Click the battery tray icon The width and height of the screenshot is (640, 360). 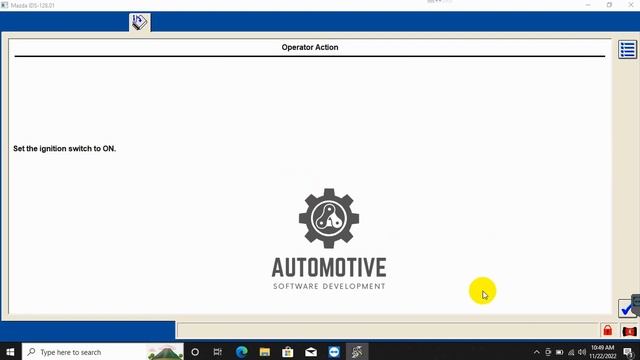pyautogui.click(x=560, y=352)
